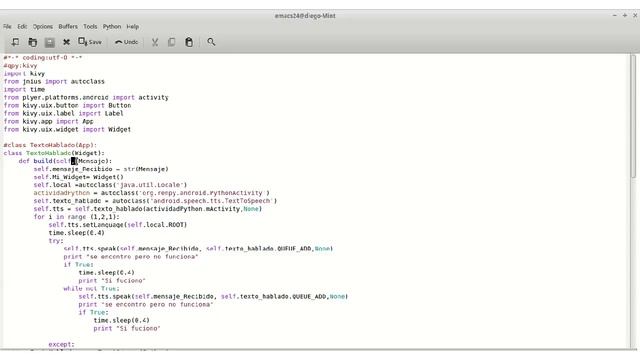
Task: Click 'self.Mi_Widget= Widget()' line
Action: (x=78, y=177)
